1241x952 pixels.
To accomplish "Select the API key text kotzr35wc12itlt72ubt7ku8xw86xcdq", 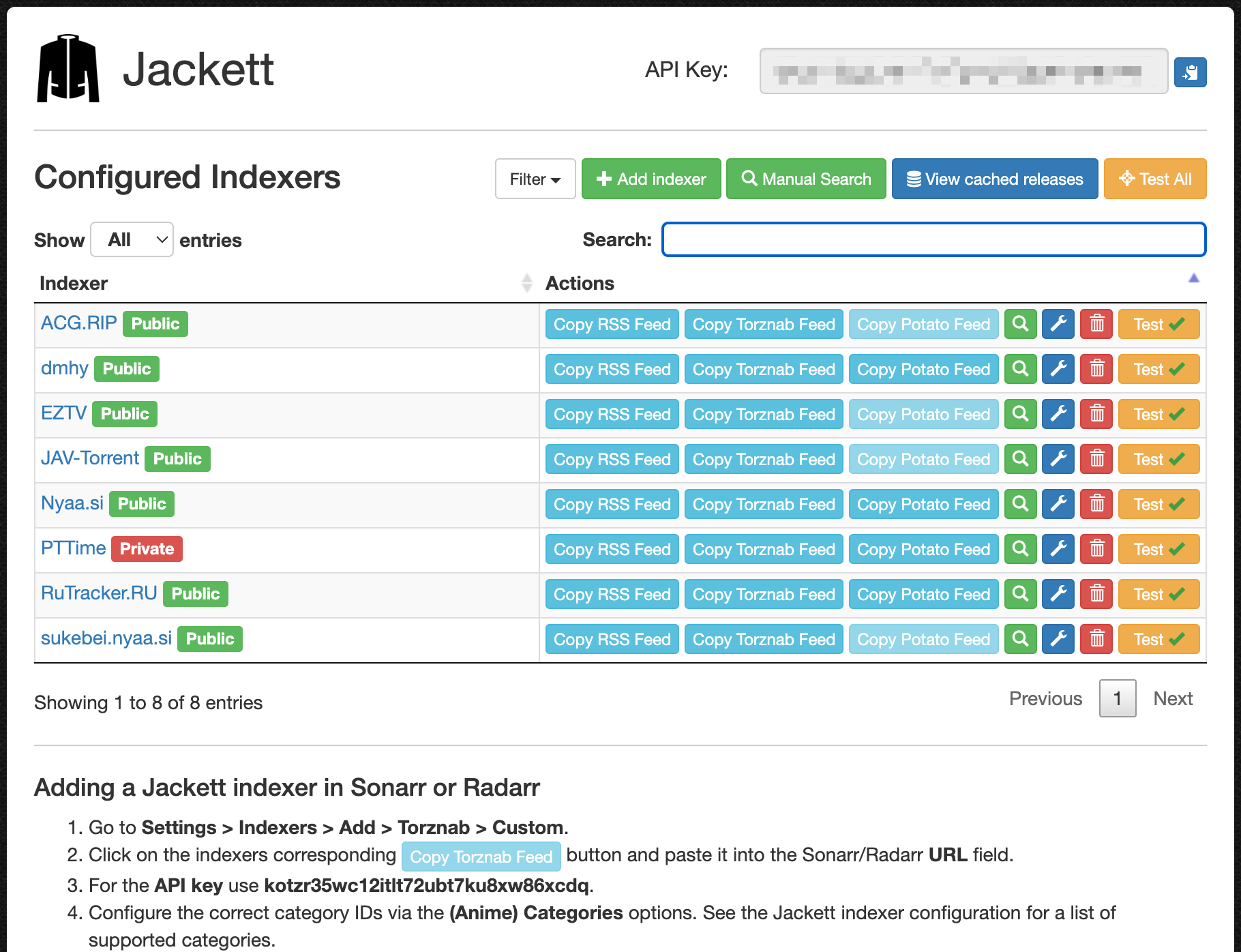I will click(426, 885).
